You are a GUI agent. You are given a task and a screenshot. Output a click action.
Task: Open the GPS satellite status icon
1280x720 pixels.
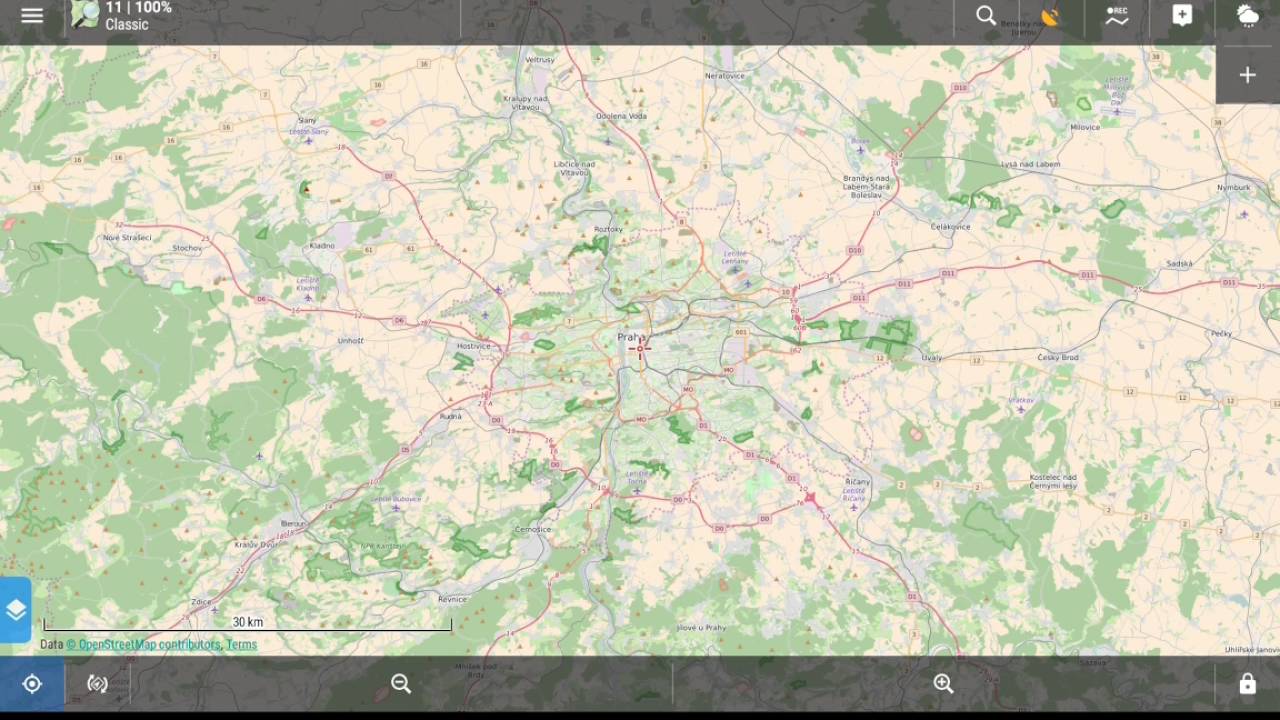pos(1050,16)
